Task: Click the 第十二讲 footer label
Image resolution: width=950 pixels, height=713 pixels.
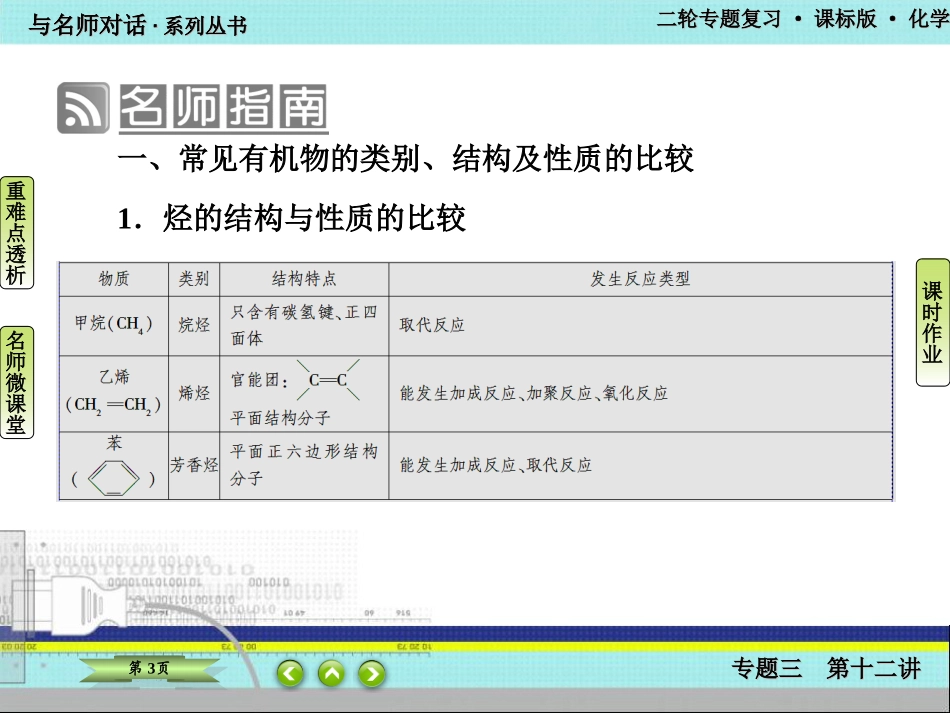Action: tap(874, 669)
